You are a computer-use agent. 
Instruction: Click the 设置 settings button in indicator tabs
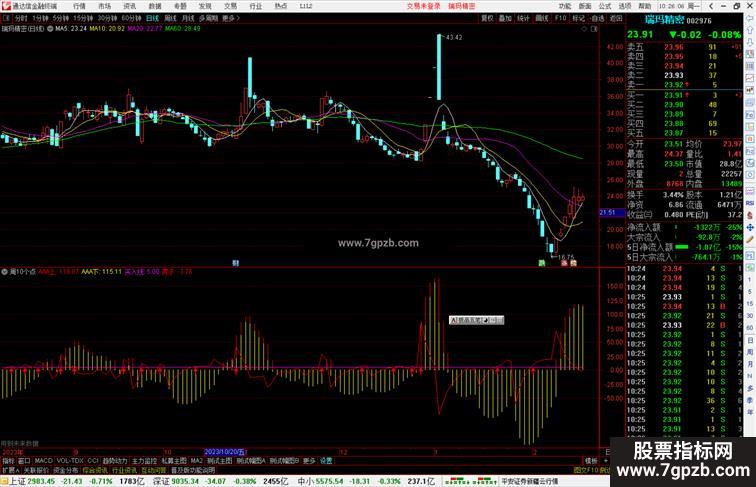click(326, 461)
